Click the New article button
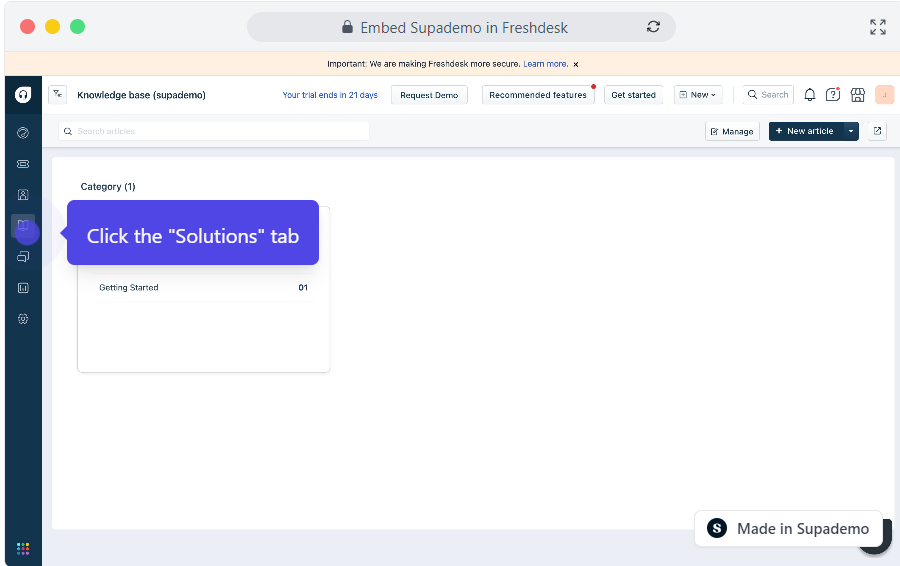 click(x=805, y=131)
